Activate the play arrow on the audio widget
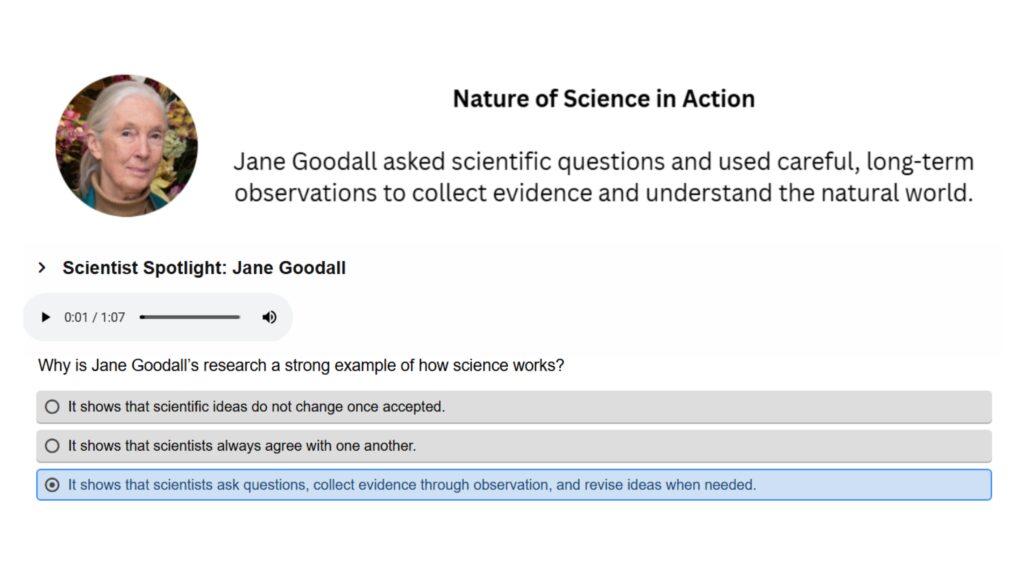 46,317
